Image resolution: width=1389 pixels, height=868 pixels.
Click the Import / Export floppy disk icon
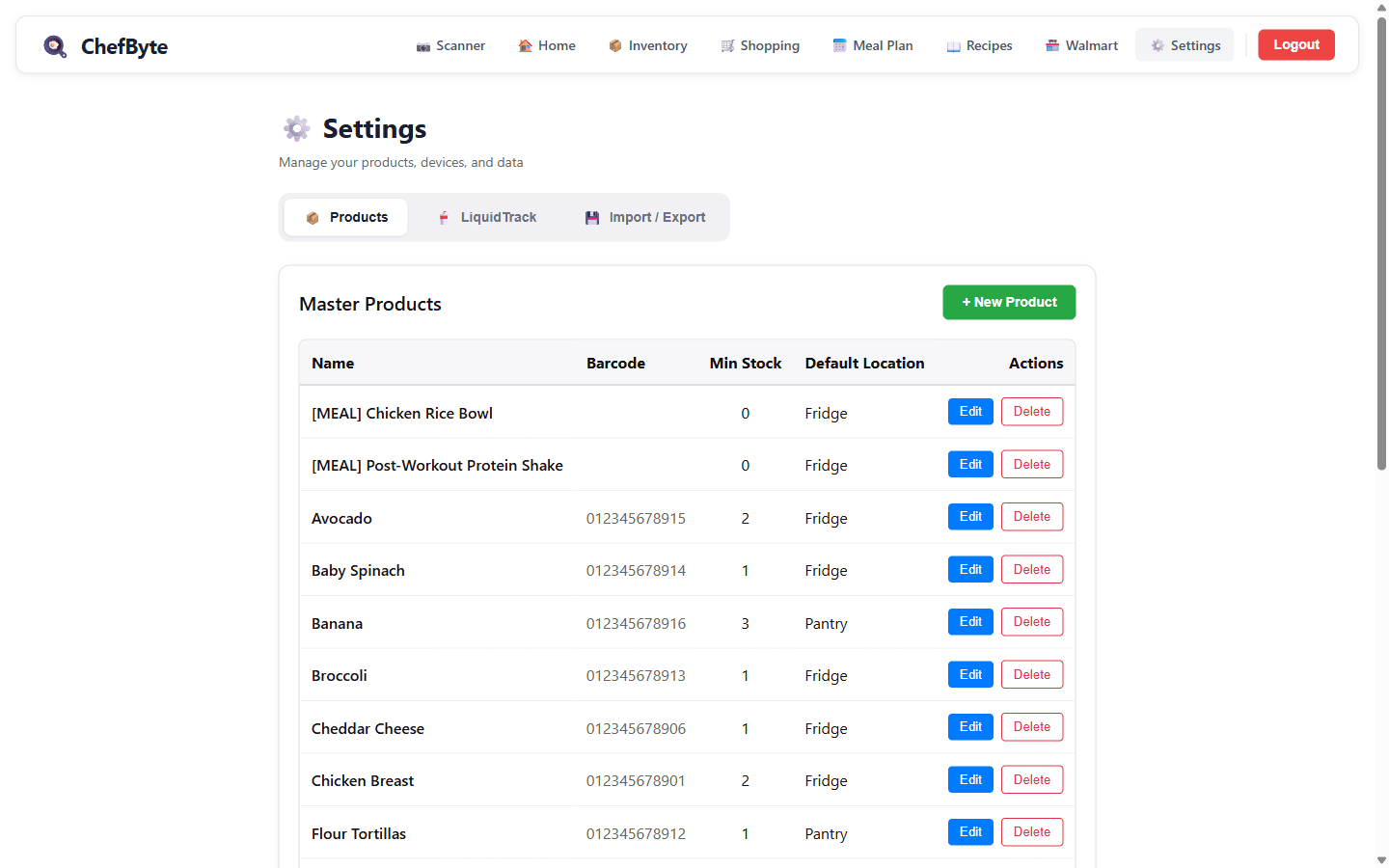coord(591,217)
